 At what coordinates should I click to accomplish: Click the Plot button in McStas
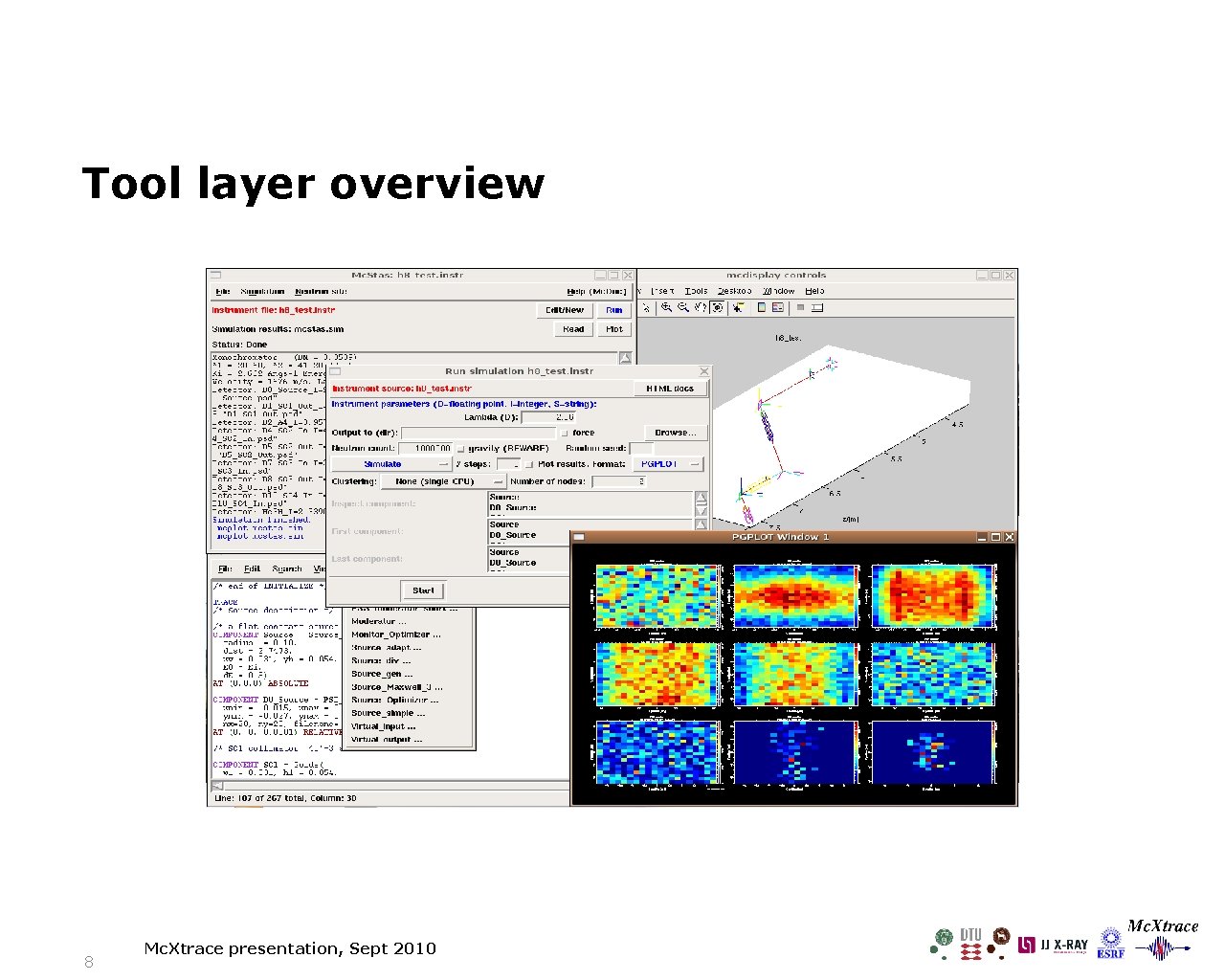(614, 329)
